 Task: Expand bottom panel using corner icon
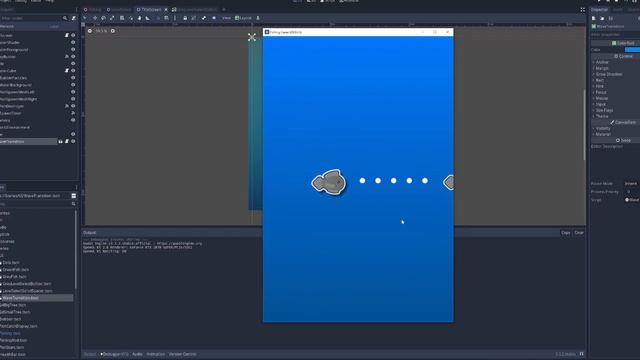click(x=582, y=354)
